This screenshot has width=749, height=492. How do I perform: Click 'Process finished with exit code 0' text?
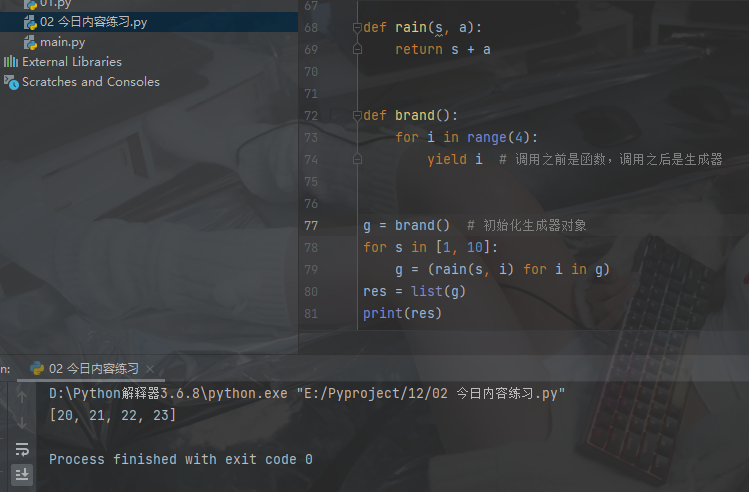click(x=181, y=460)
